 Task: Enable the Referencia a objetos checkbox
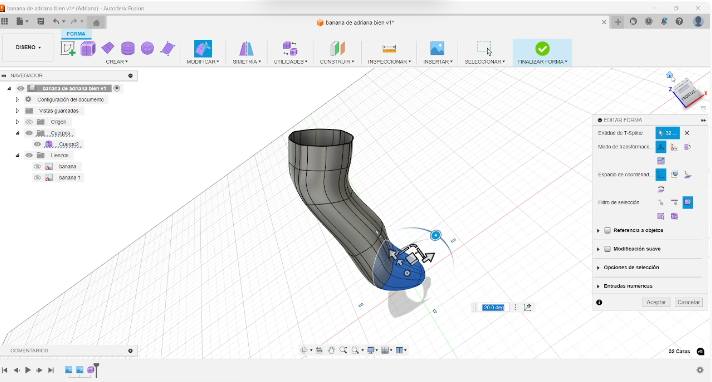(607, 230)
